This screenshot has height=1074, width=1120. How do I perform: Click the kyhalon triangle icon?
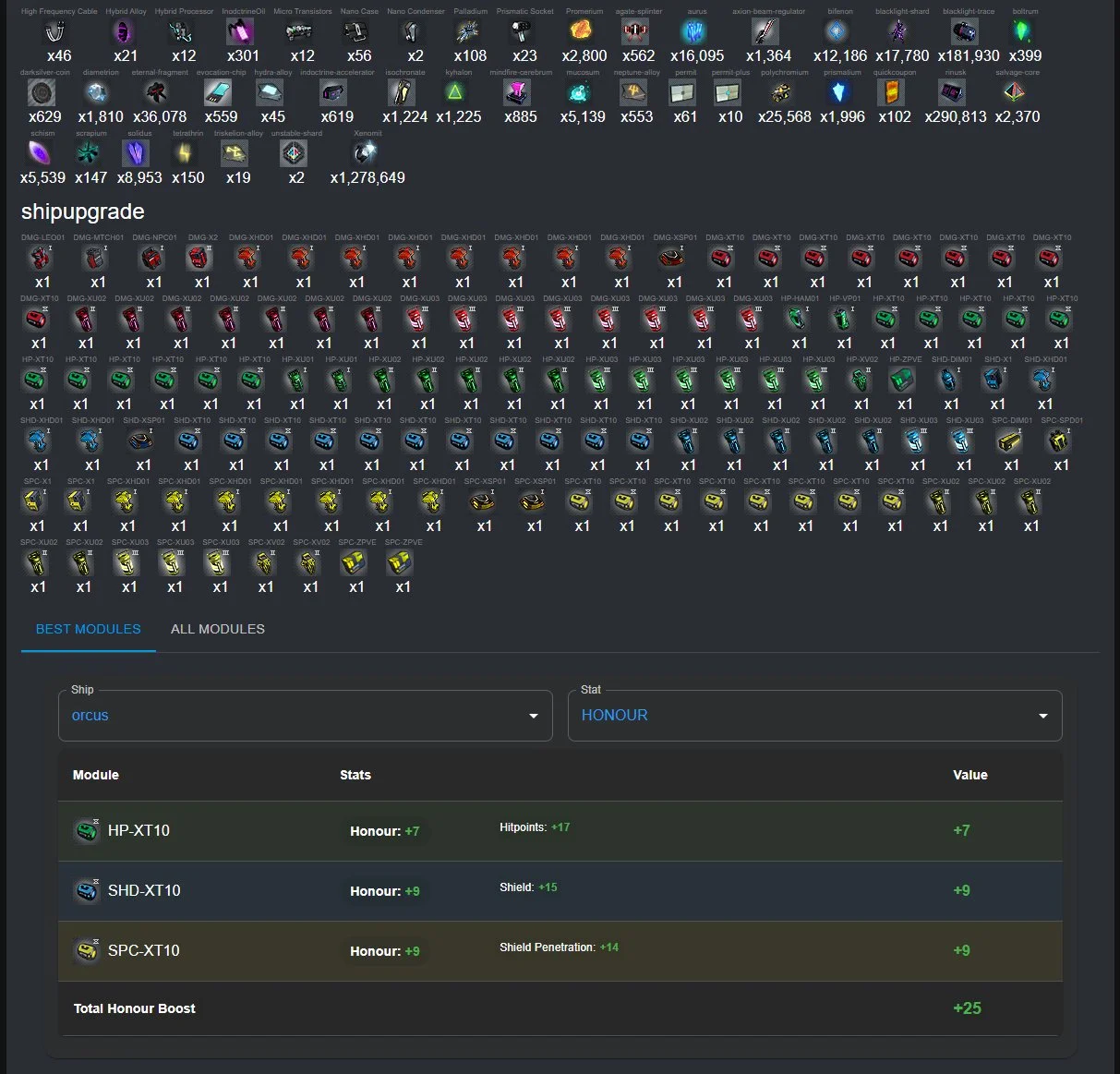[455, 92]
